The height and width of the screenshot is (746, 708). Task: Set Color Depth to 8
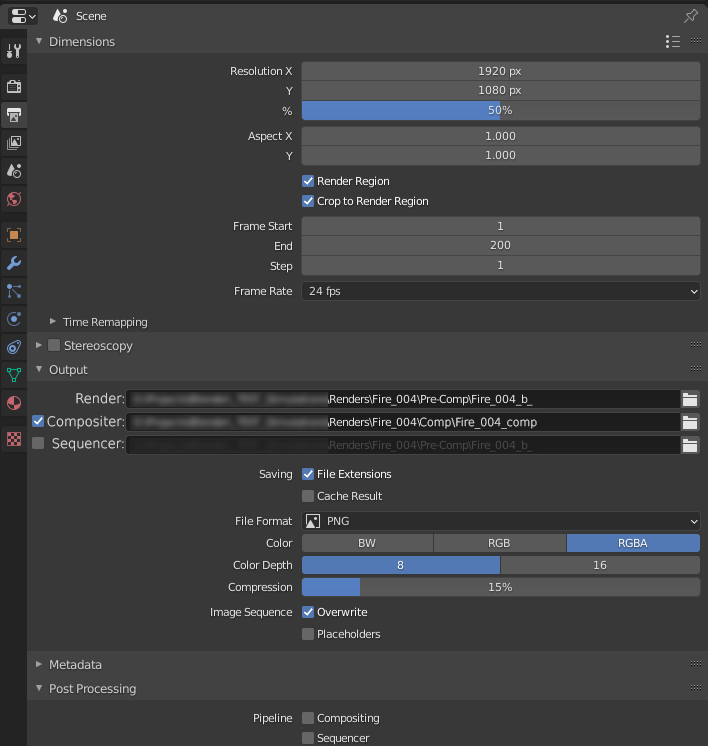401,565
